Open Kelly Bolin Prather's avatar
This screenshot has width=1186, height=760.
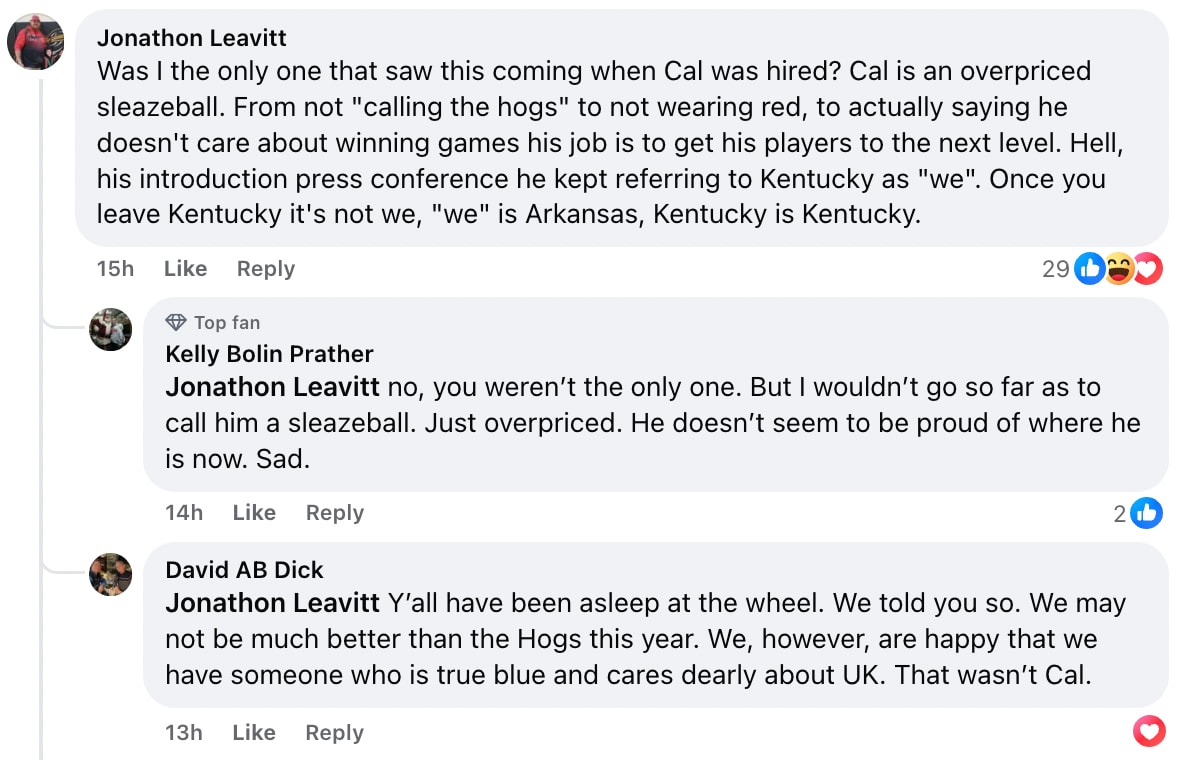(111, 329)
